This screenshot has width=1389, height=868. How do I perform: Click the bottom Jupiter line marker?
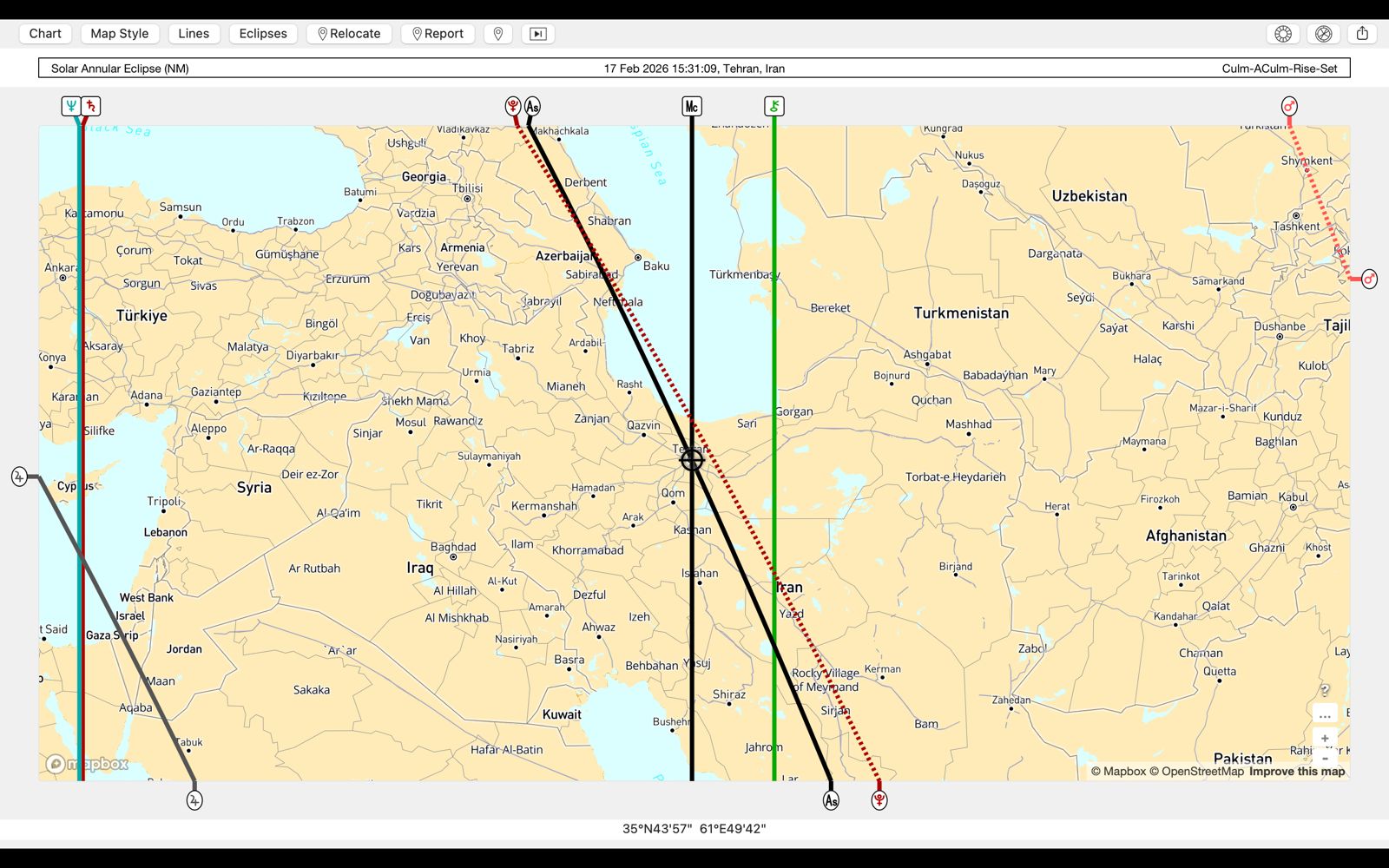pos(194,799)
